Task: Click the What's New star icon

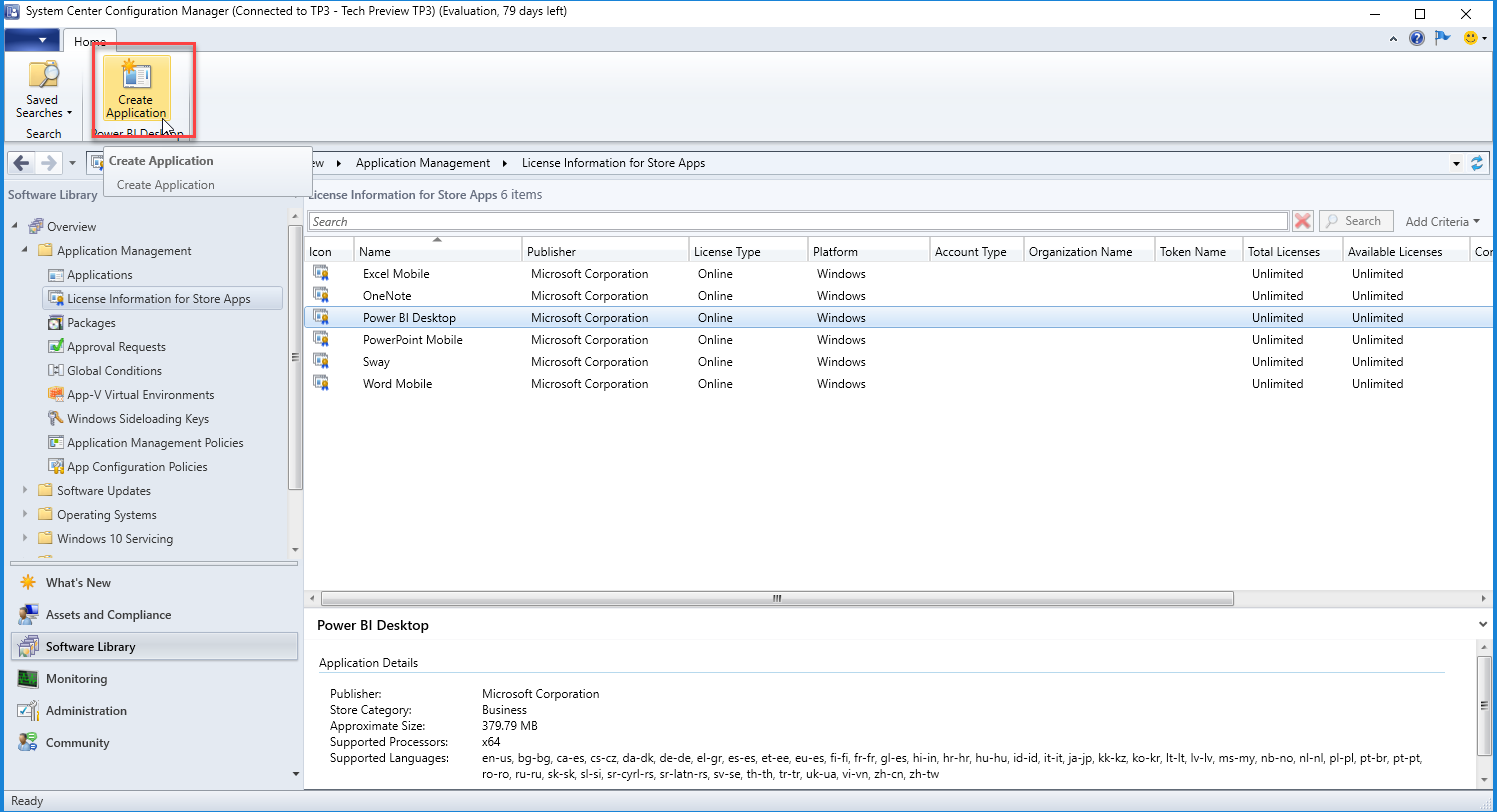Action: point(28,583)
